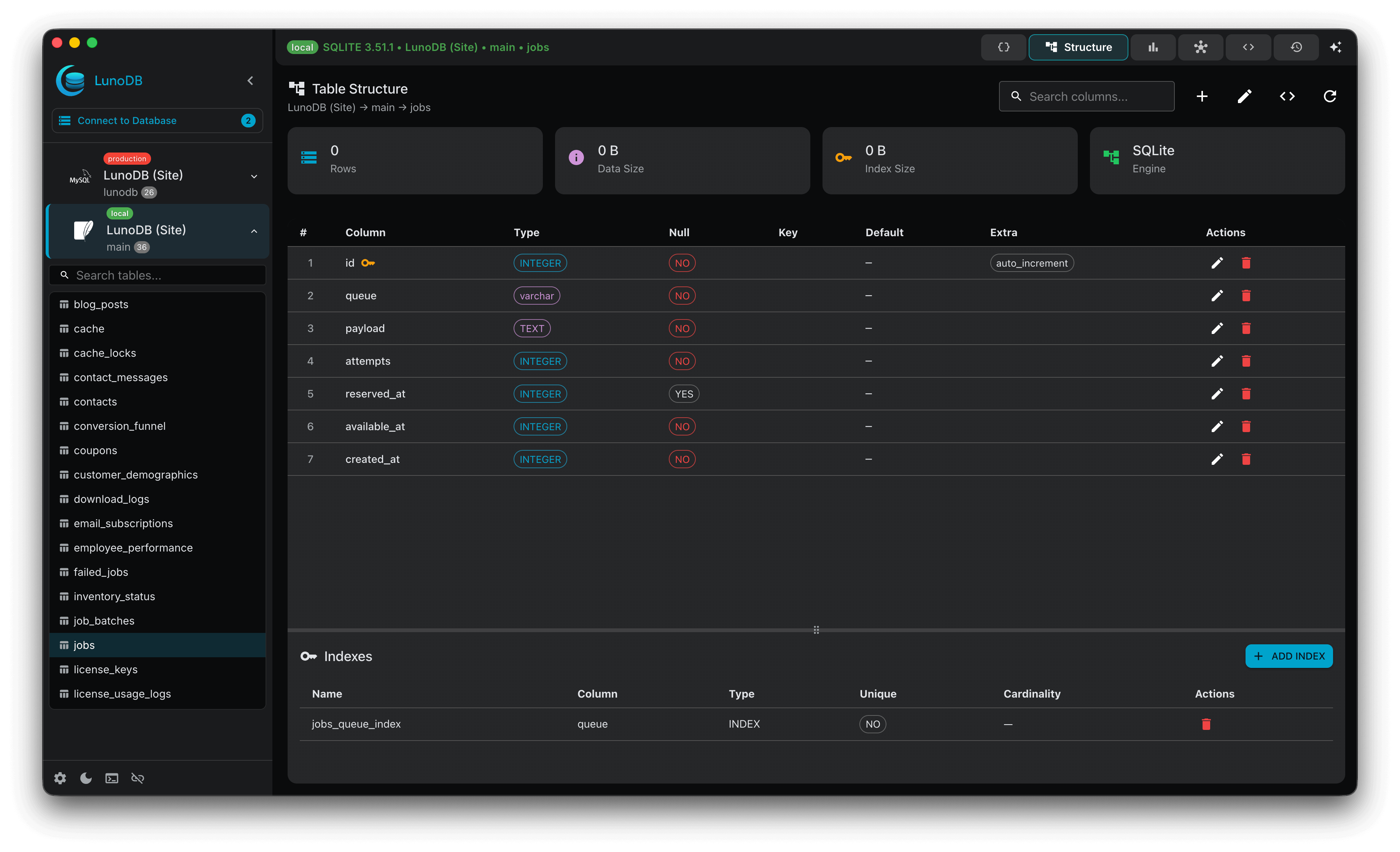This screenshot has height=852, width=1400.
Task: Open the ER diagram view
Action: pyautogui.click(x=1201, y=47)
